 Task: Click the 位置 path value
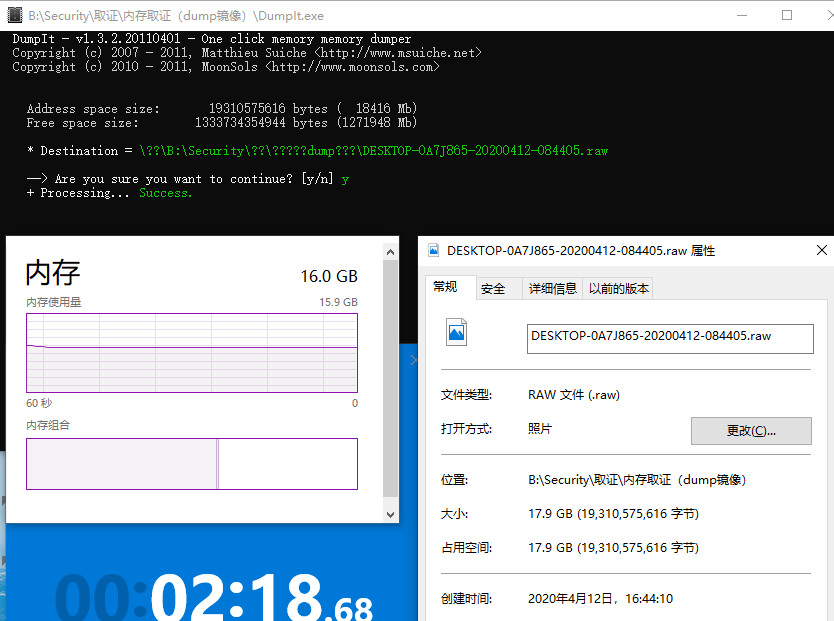pyautogui.click(x=637, y=480)
